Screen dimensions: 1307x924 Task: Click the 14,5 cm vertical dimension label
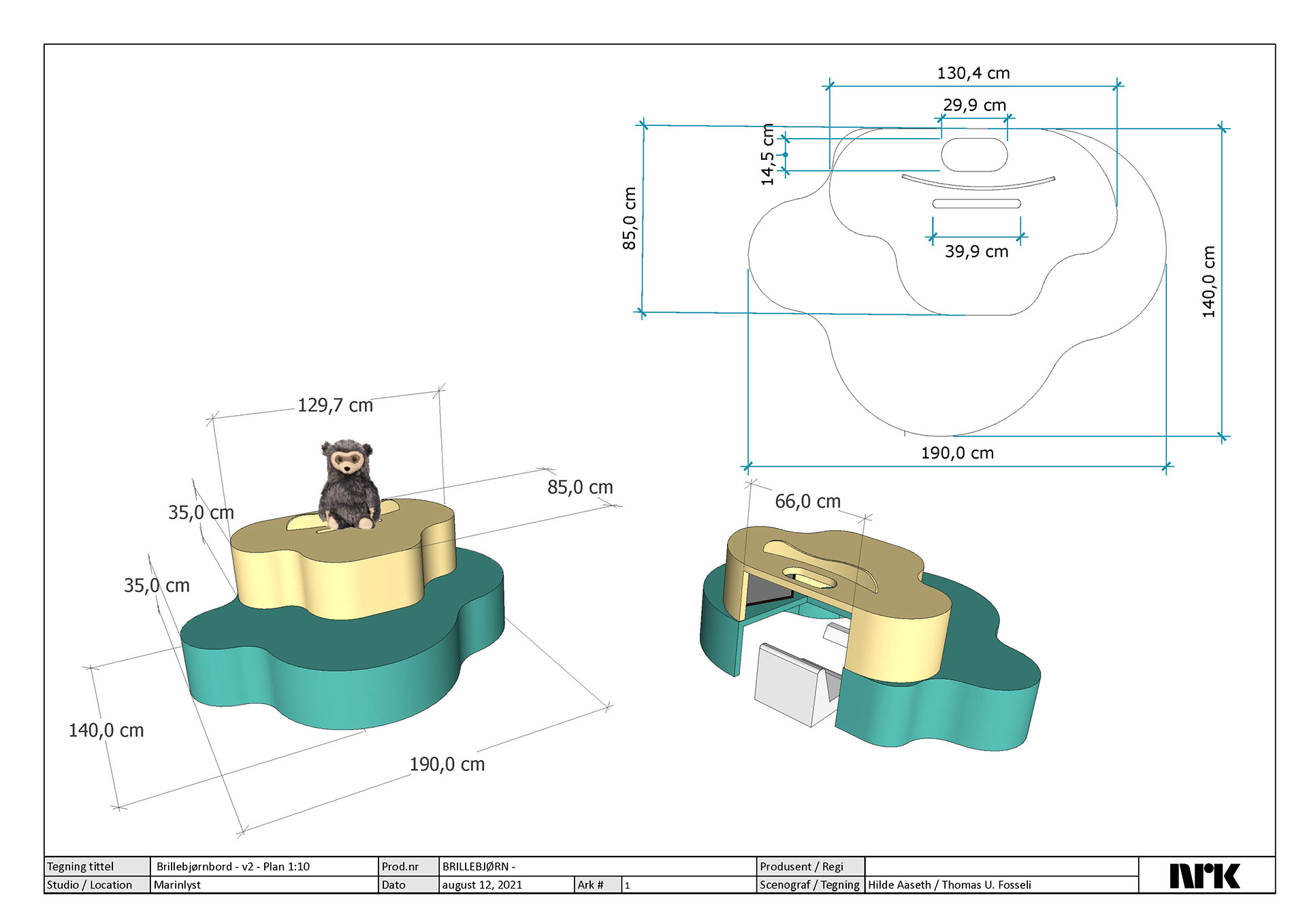pos(768,154)
